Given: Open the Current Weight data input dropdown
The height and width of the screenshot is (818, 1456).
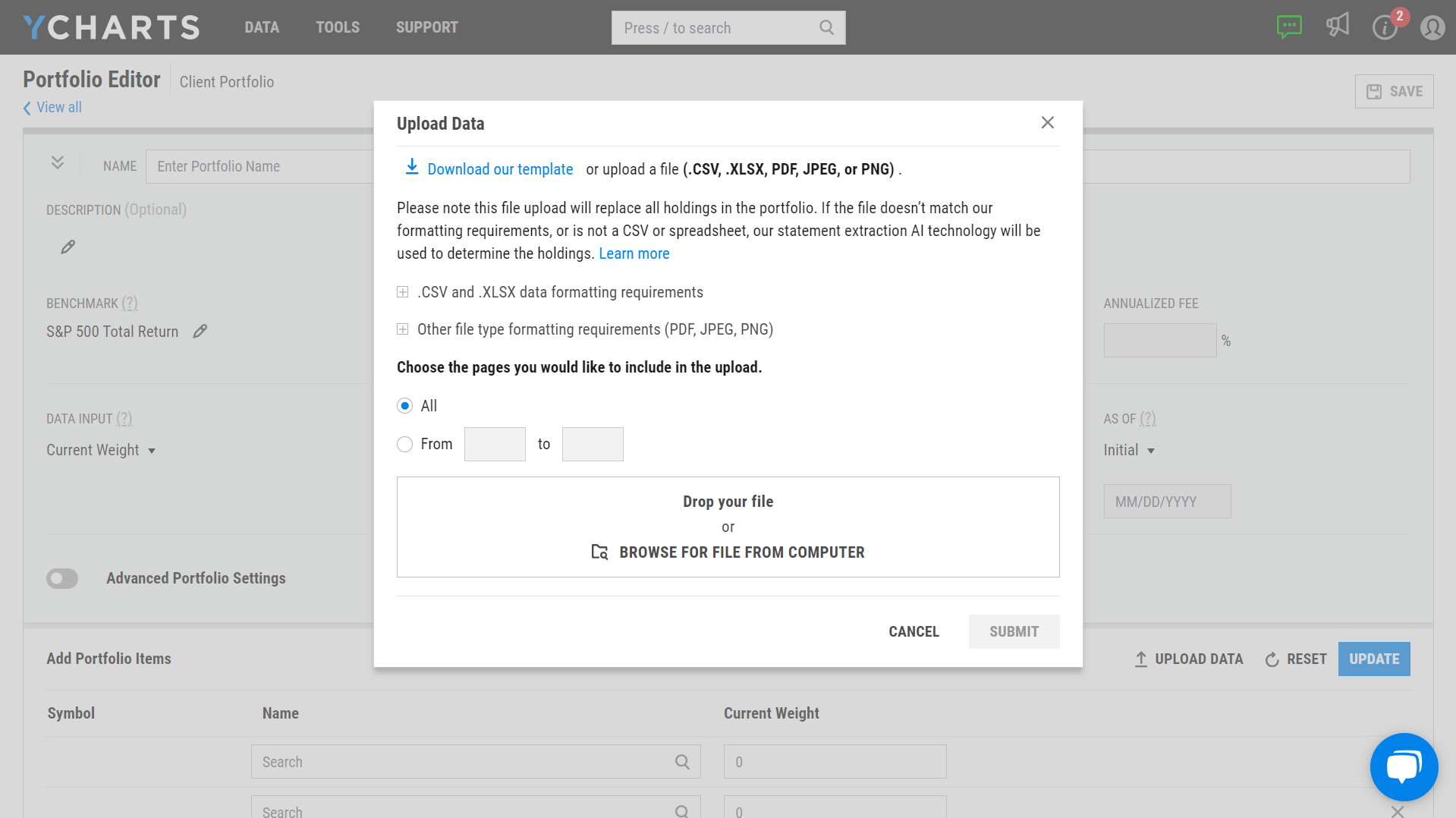Looking at the screenshot, I should (101, 450).
